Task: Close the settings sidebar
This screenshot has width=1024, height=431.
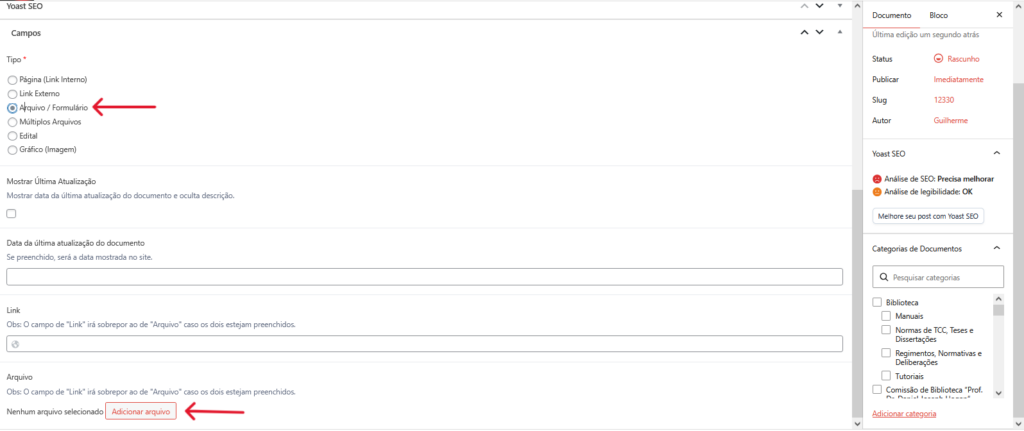Action: (999, 15)
